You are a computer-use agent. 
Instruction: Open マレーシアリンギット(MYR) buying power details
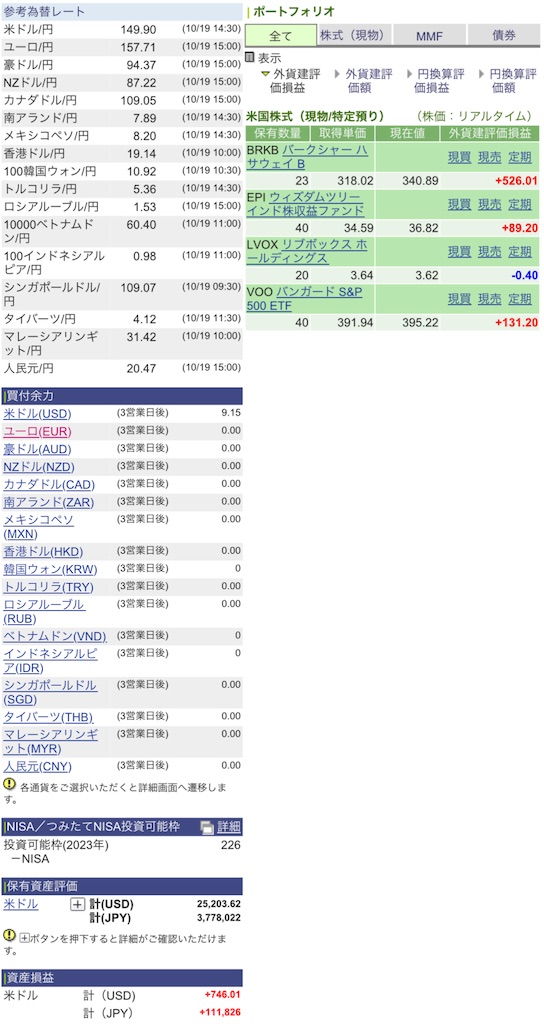point(51,741)
